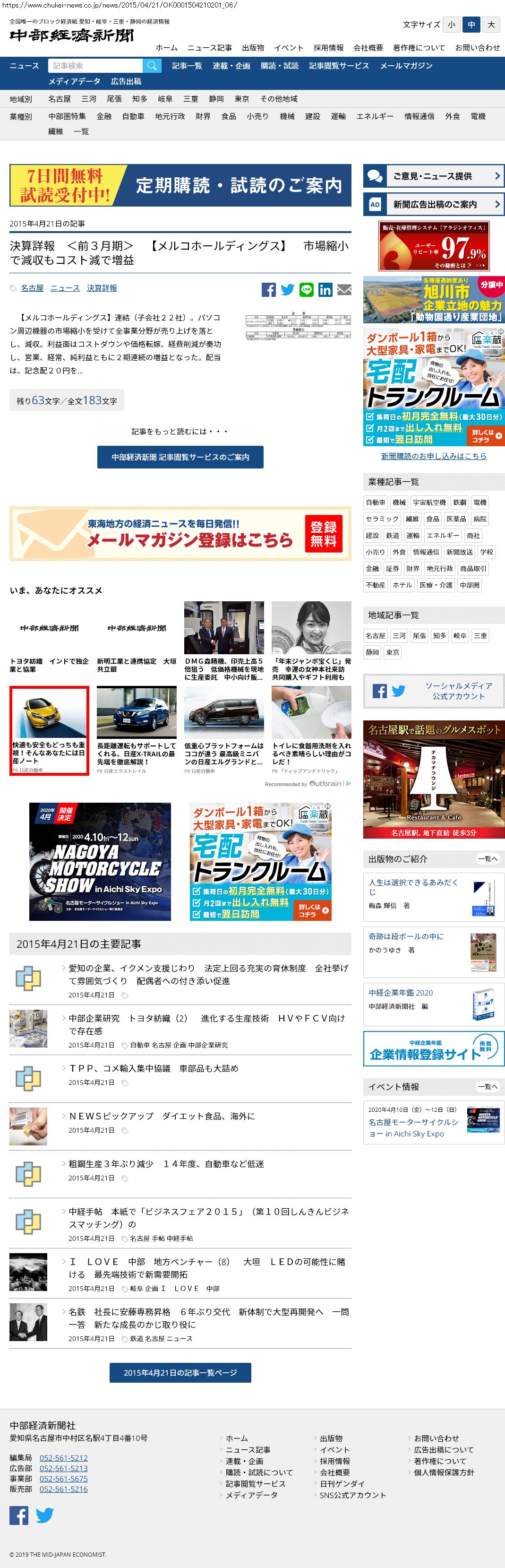Select the 名古屋 region tab
Image resolution: width=505 pixels, height=1568 pixels.
click(x=60, y=99)
